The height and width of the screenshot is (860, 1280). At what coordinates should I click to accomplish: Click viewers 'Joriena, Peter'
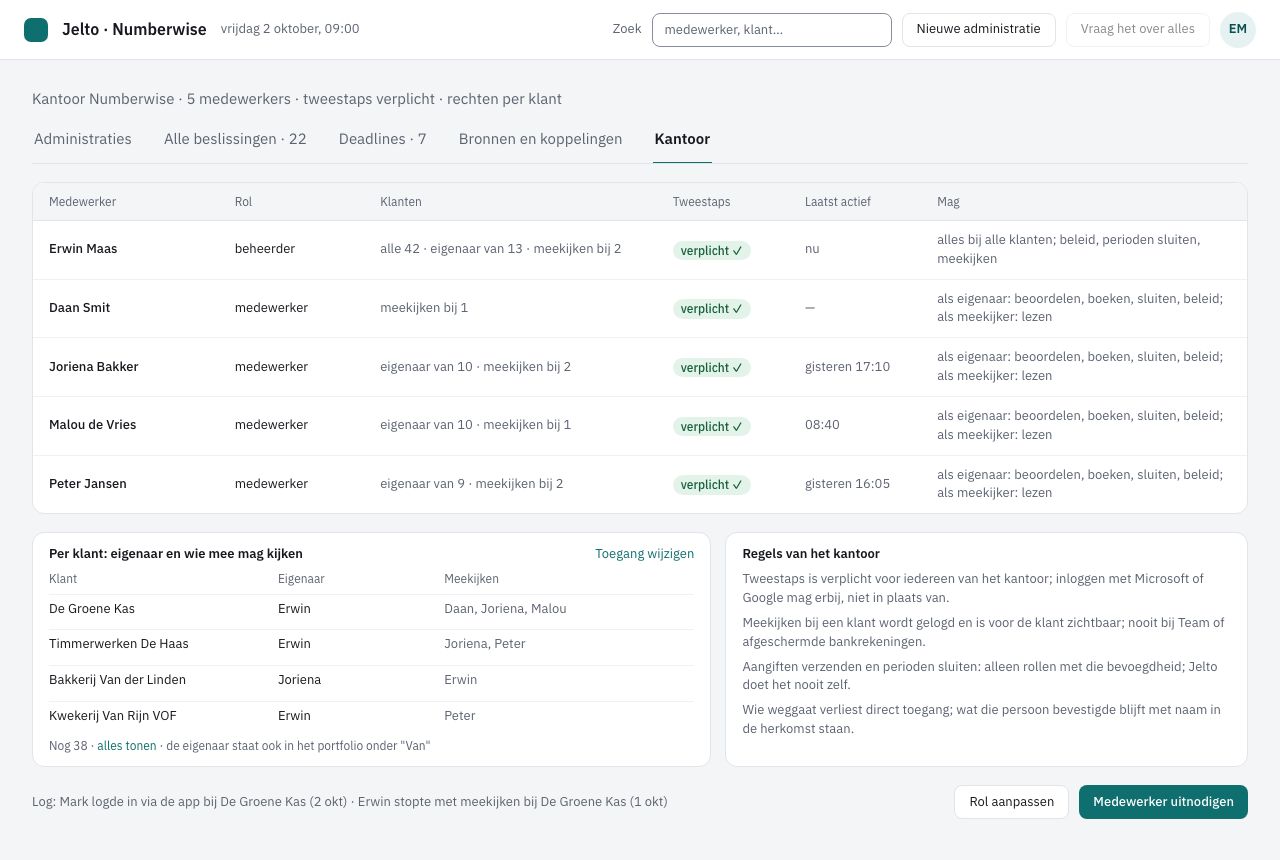point(485,644)
